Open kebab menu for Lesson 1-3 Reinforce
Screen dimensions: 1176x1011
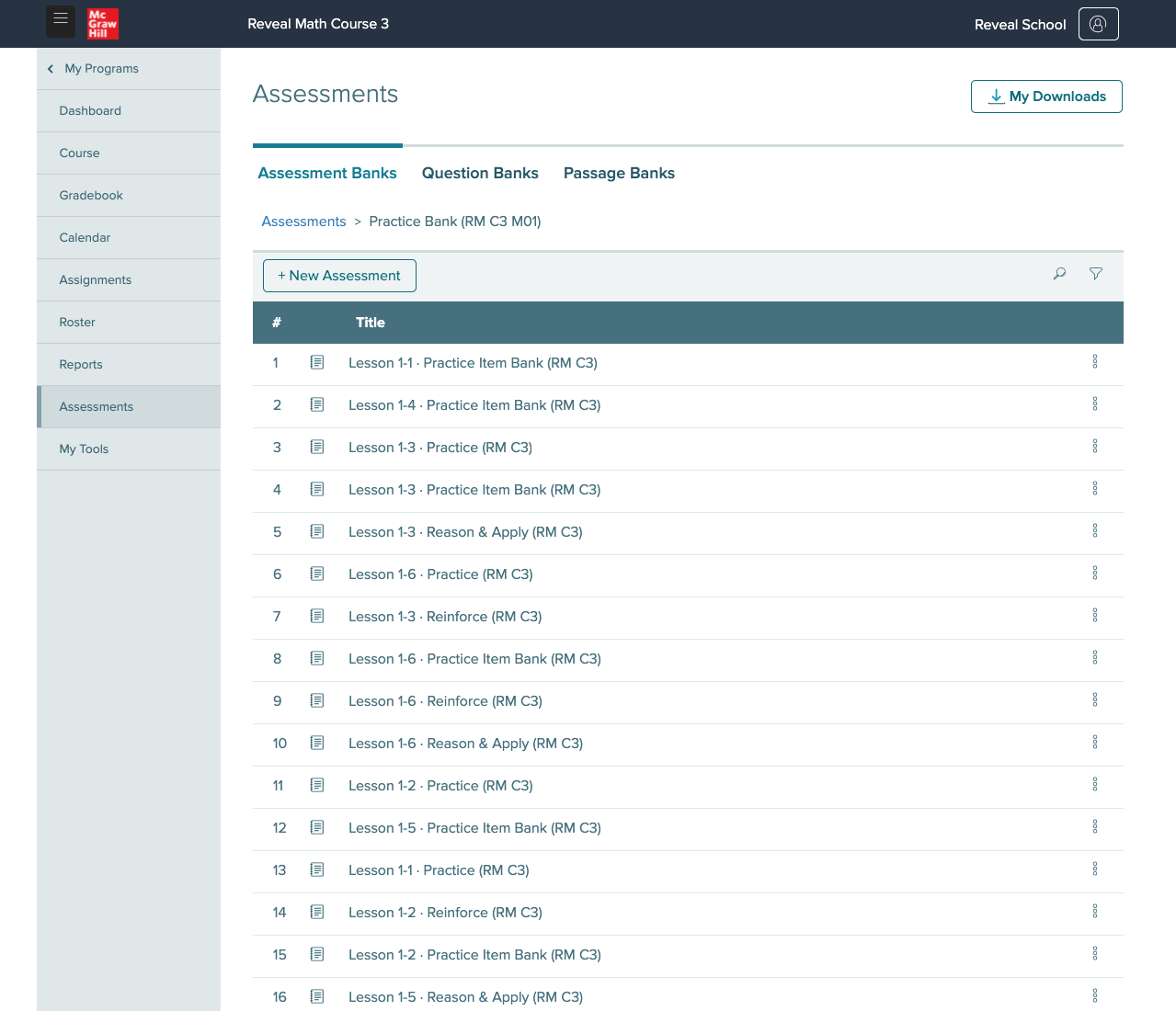(1095, 616)
